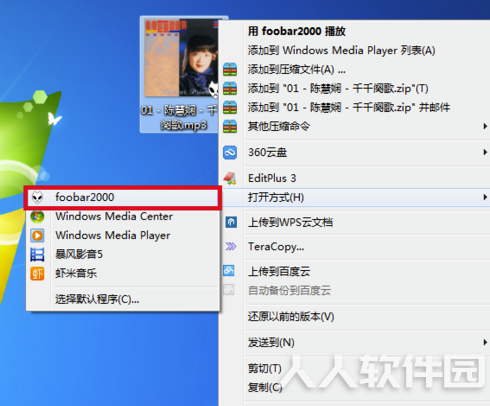The width and height of the screenshot is (490, 406).
Task: Click the TeraCopy arrows icon
Action: [231, 246]
